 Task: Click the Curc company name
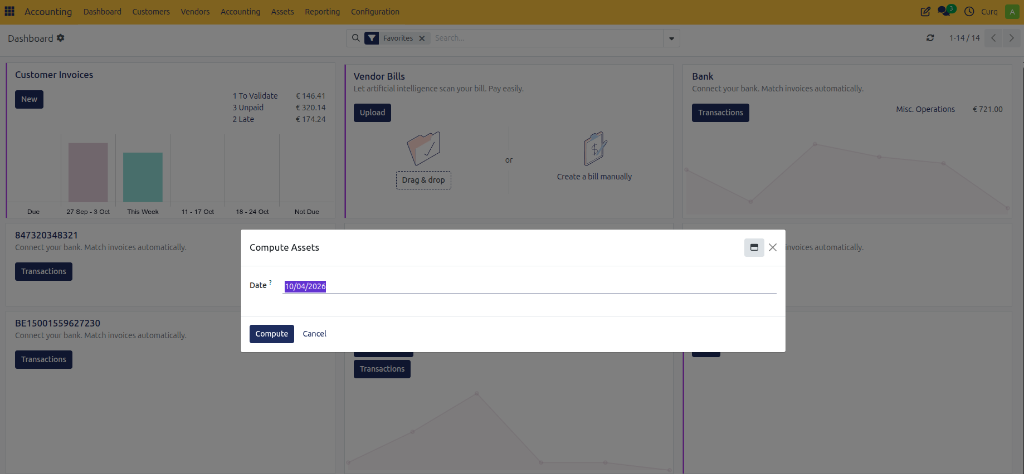coord(989,12)
